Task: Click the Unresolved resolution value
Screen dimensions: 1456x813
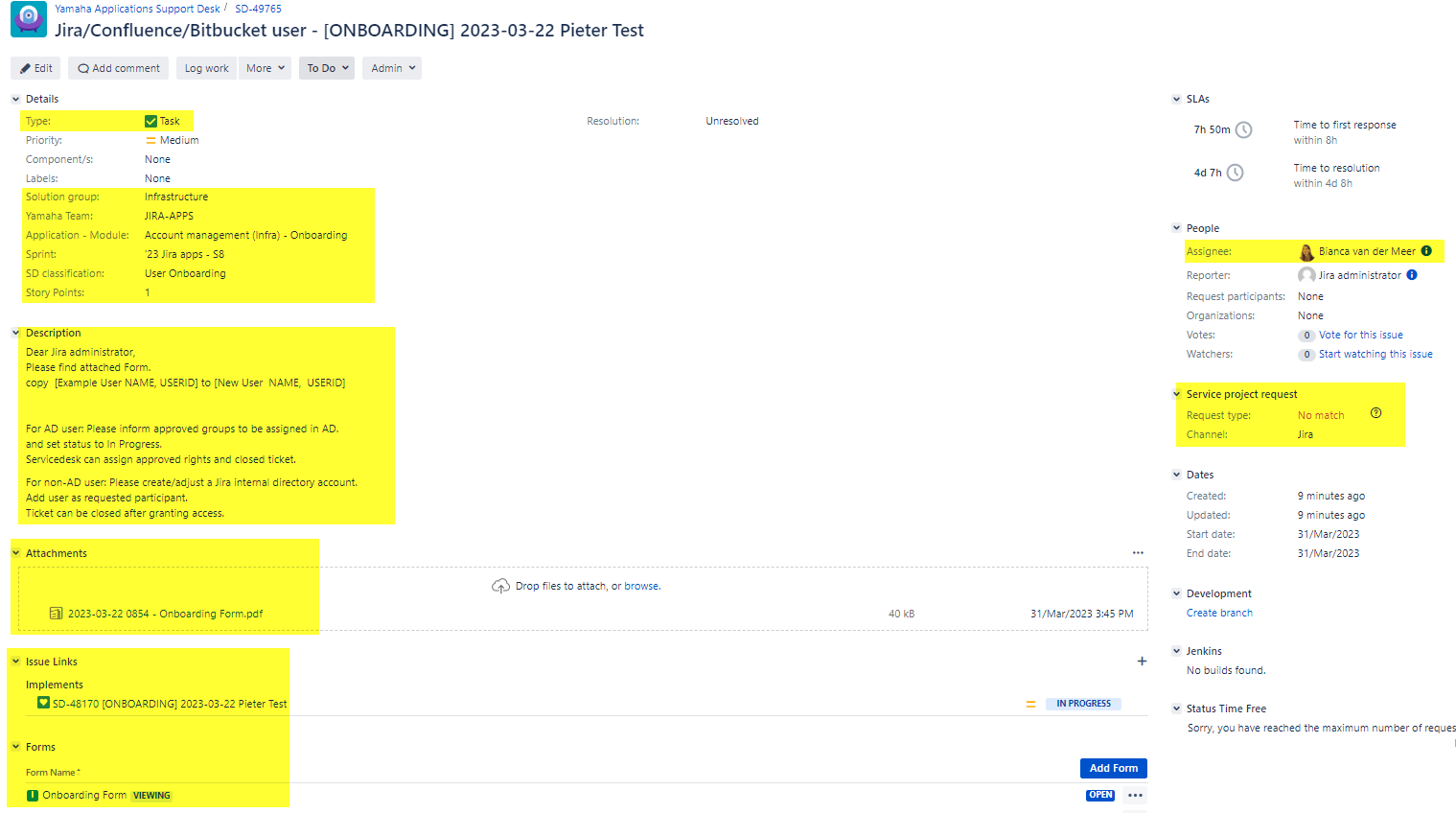Action: pyautogui.click(x=732, y=121)
